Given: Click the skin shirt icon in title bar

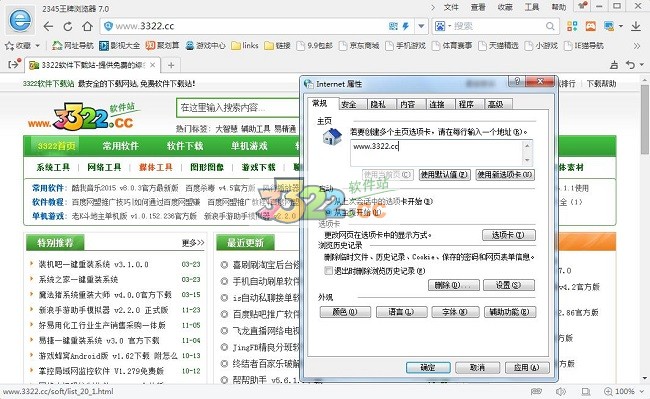Looking at the screenshot, I should pos(582,6).
